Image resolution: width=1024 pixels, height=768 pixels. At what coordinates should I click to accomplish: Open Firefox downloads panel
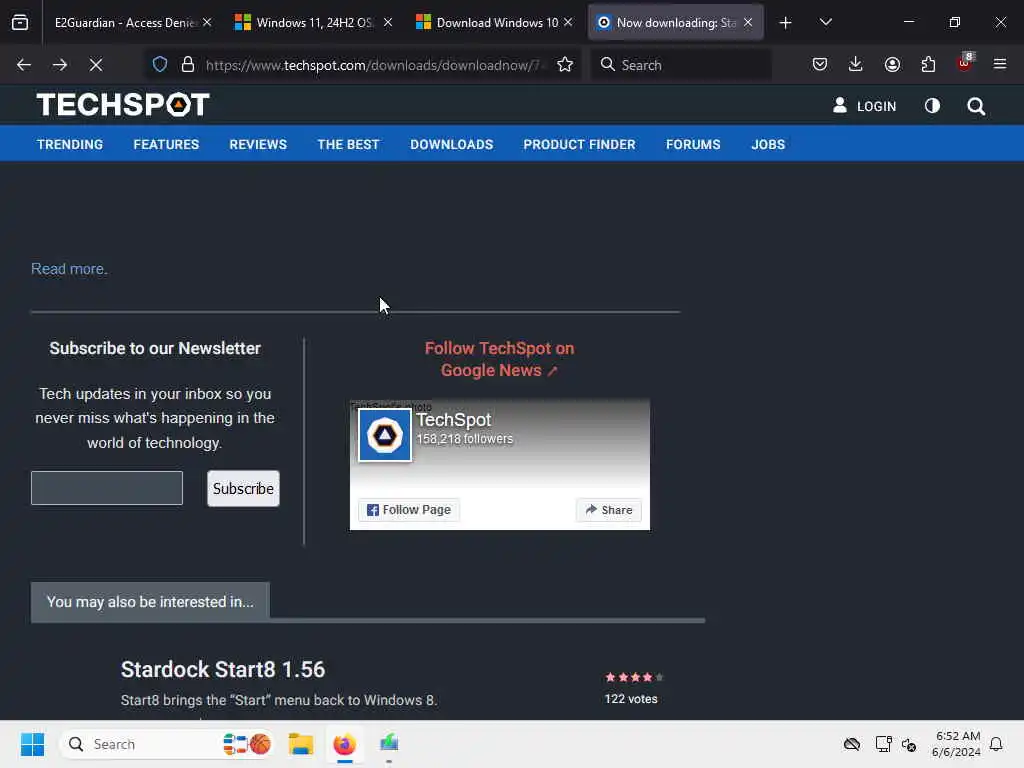coord(856,64)
